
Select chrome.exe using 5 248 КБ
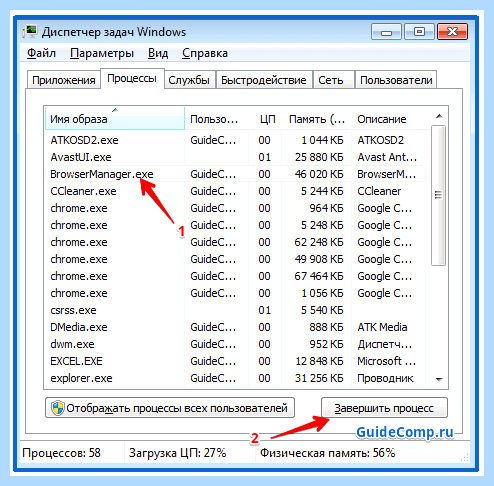click(235, 225)
